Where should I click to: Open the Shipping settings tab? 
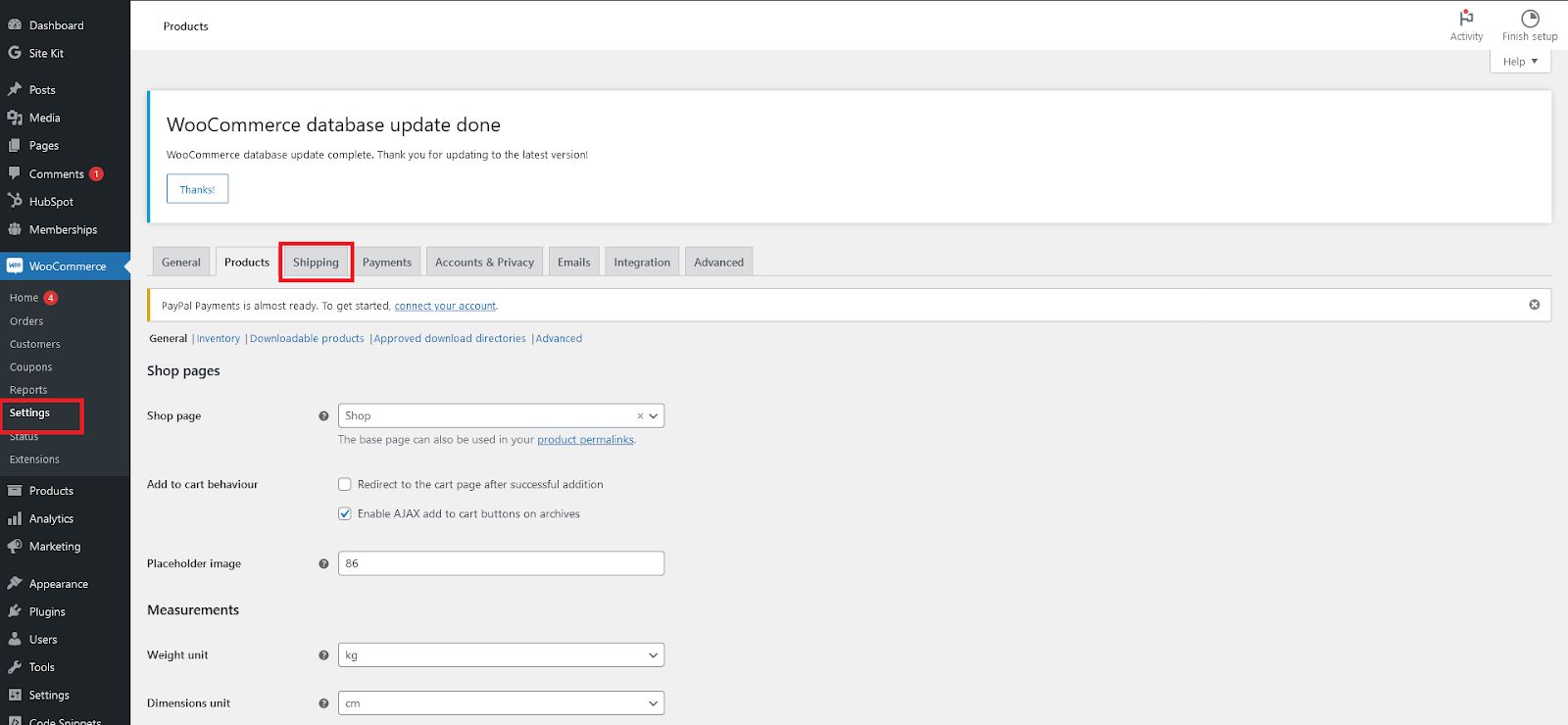(x=316, y=262)
